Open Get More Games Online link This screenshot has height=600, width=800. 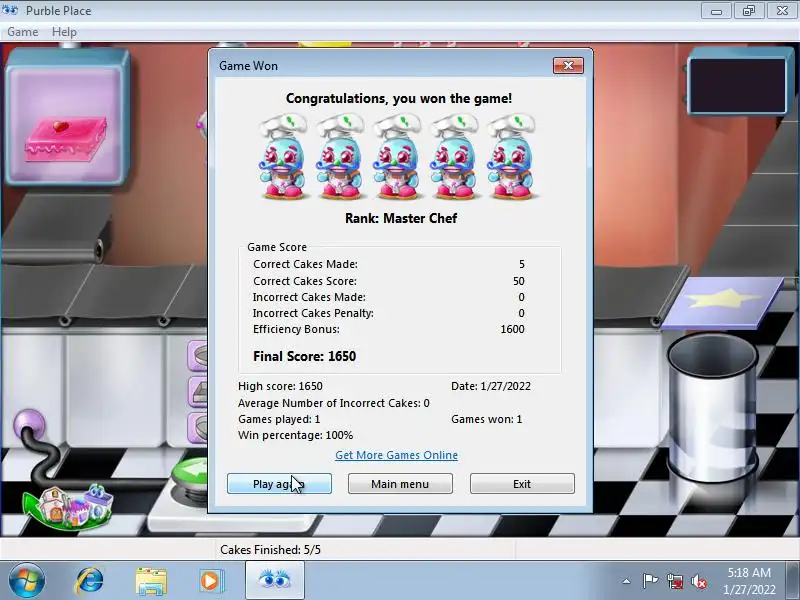[396, 455]
